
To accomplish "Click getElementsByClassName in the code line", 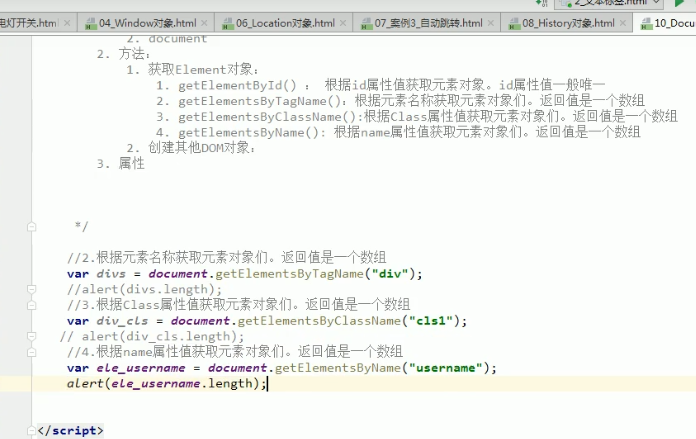I will (319, 321).
